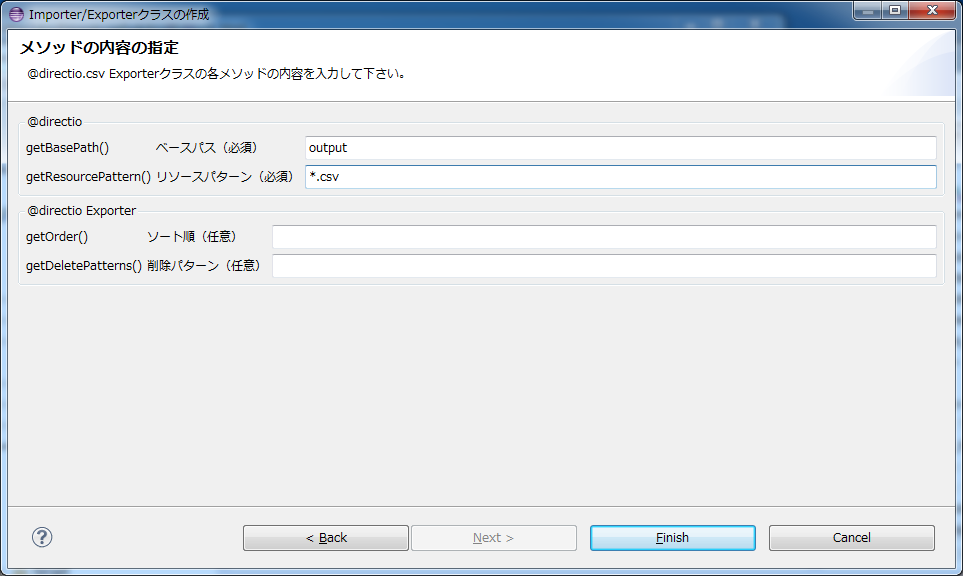This screenshot has width=963, height=576.
Task: Click the getOrder sort order field
Action: click(604, 237)
